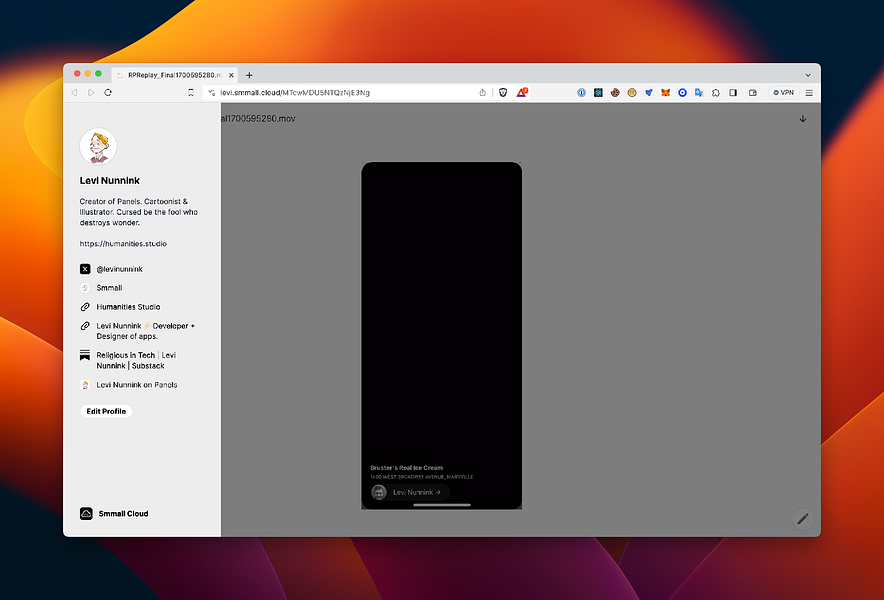Open the hamburger menu at the toolbar's far right
Screen dimensions: 884x600
coord(810,92)
